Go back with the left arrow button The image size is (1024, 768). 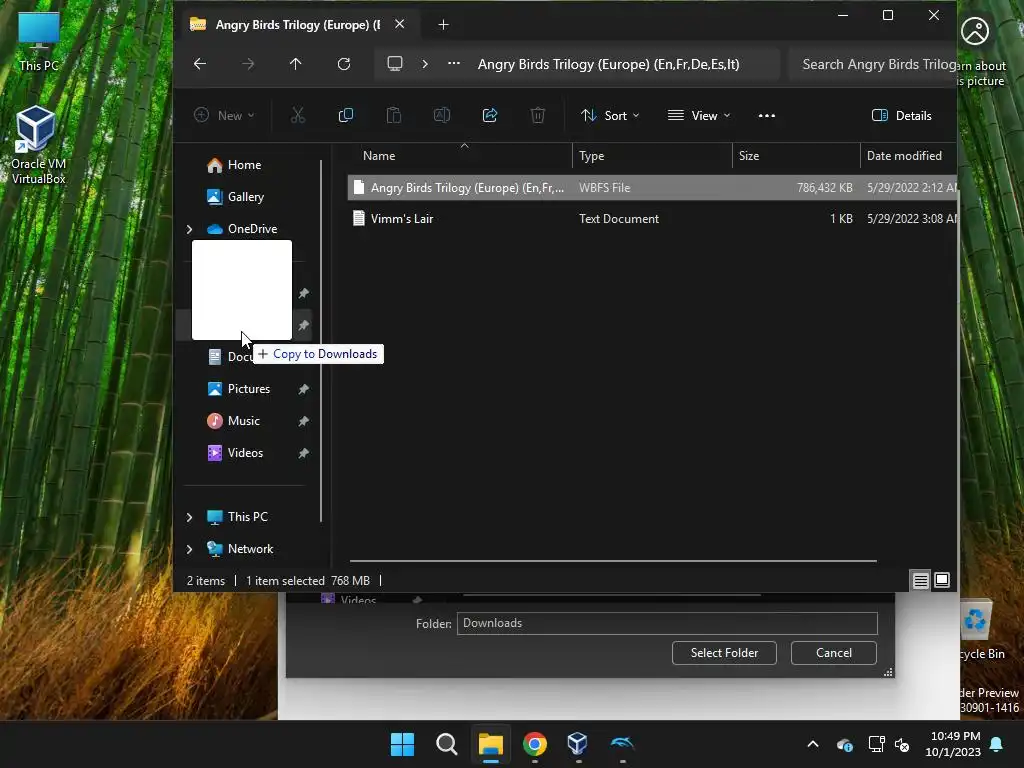pyautogui.click(x=200, y=63)
